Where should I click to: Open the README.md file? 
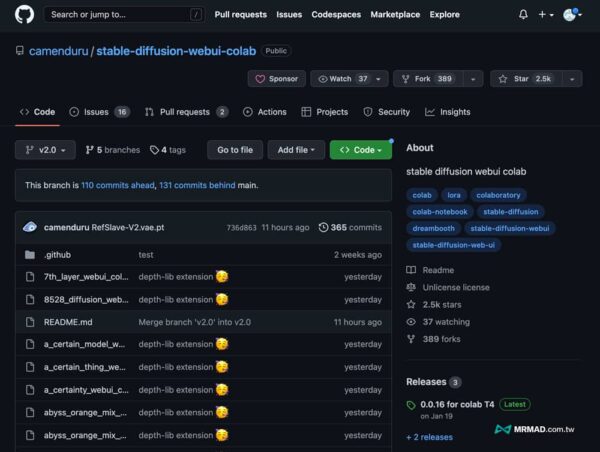coord(68,322)
